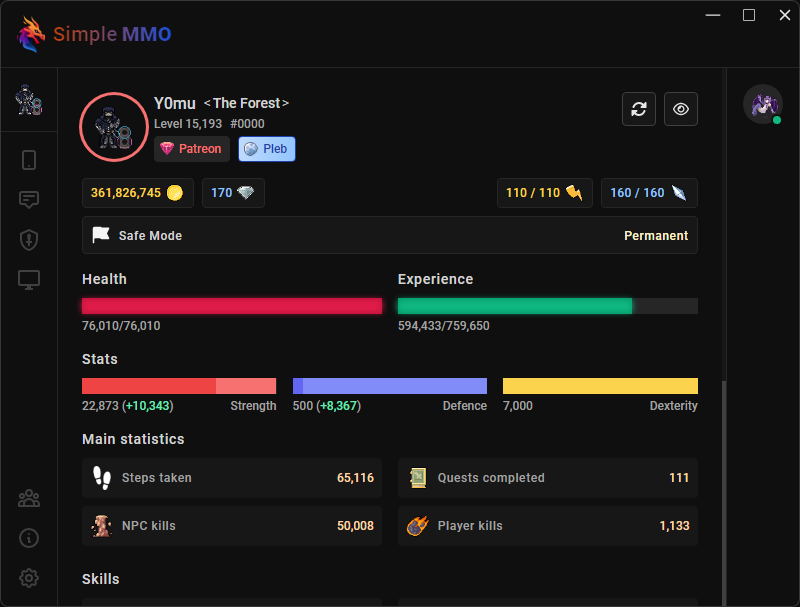Expand the gold coins balance display
The width and height of the screenshot is (800, 607).
pos(137,192)
